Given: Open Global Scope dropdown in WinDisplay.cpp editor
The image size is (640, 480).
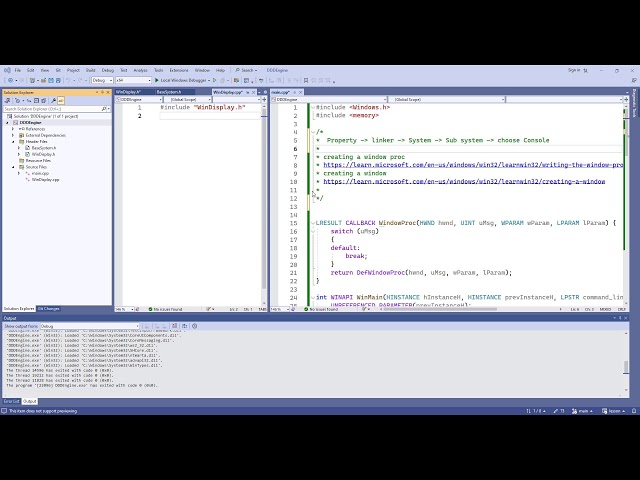Looking at the screenshot, I should [x=188, y=100].
